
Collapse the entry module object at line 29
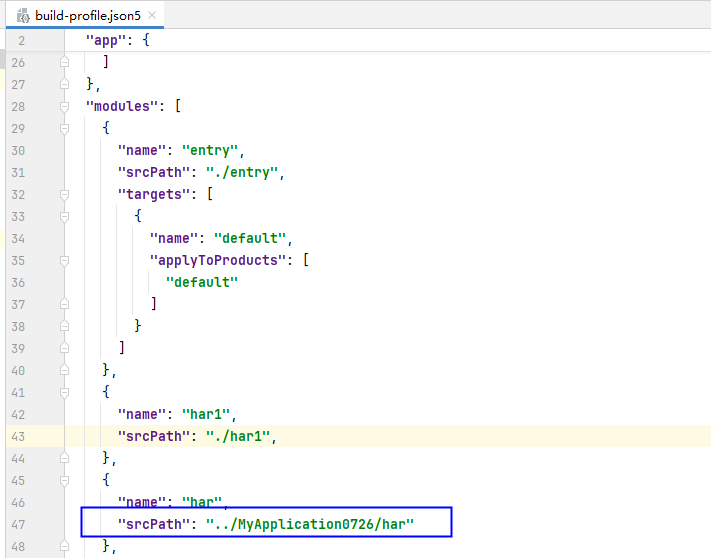point(66,129)
